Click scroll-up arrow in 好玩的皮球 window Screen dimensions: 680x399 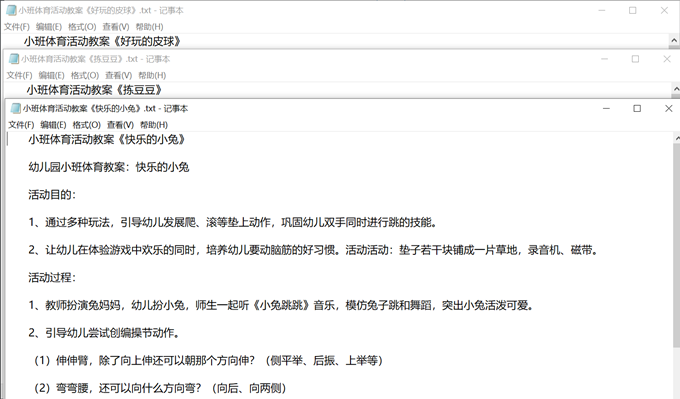(674, 41)
